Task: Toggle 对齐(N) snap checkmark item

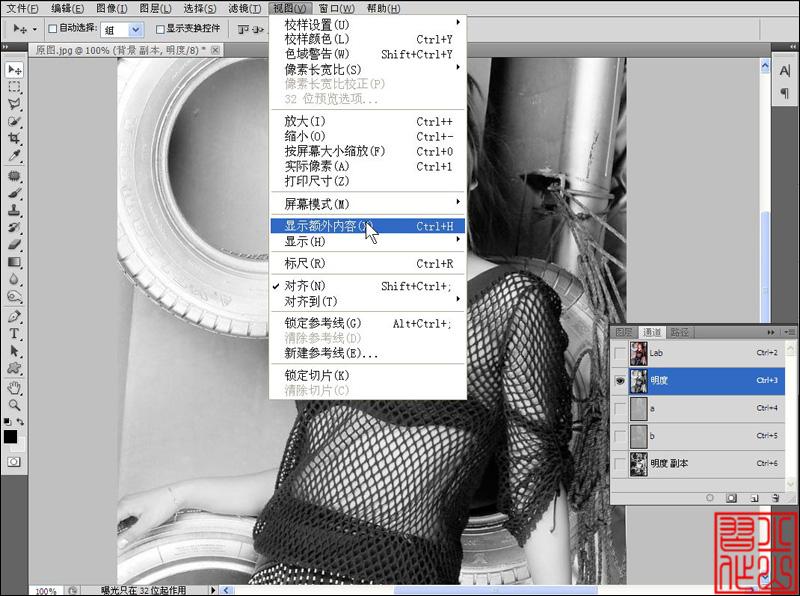Action: [x=367, y=286]
